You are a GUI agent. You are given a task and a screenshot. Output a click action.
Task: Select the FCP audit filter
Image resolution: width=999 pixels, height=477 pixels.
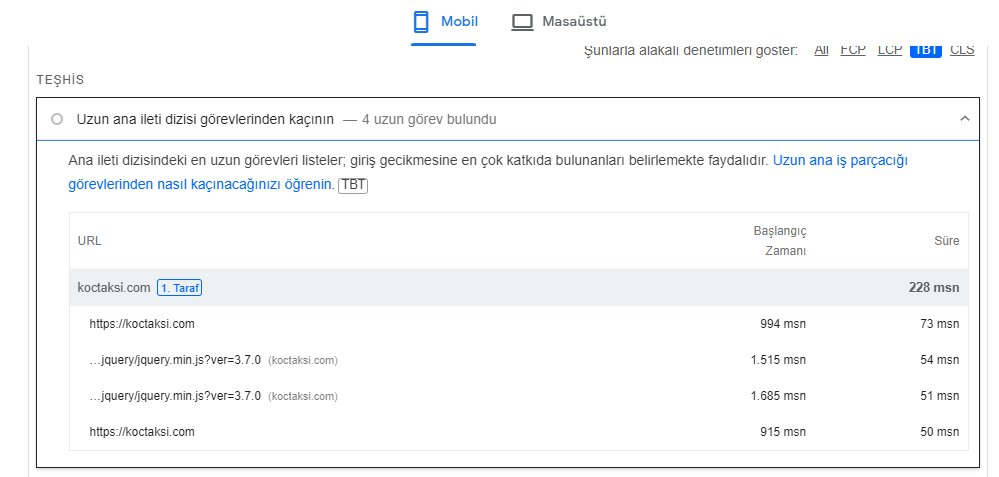[x=852, y=50]
